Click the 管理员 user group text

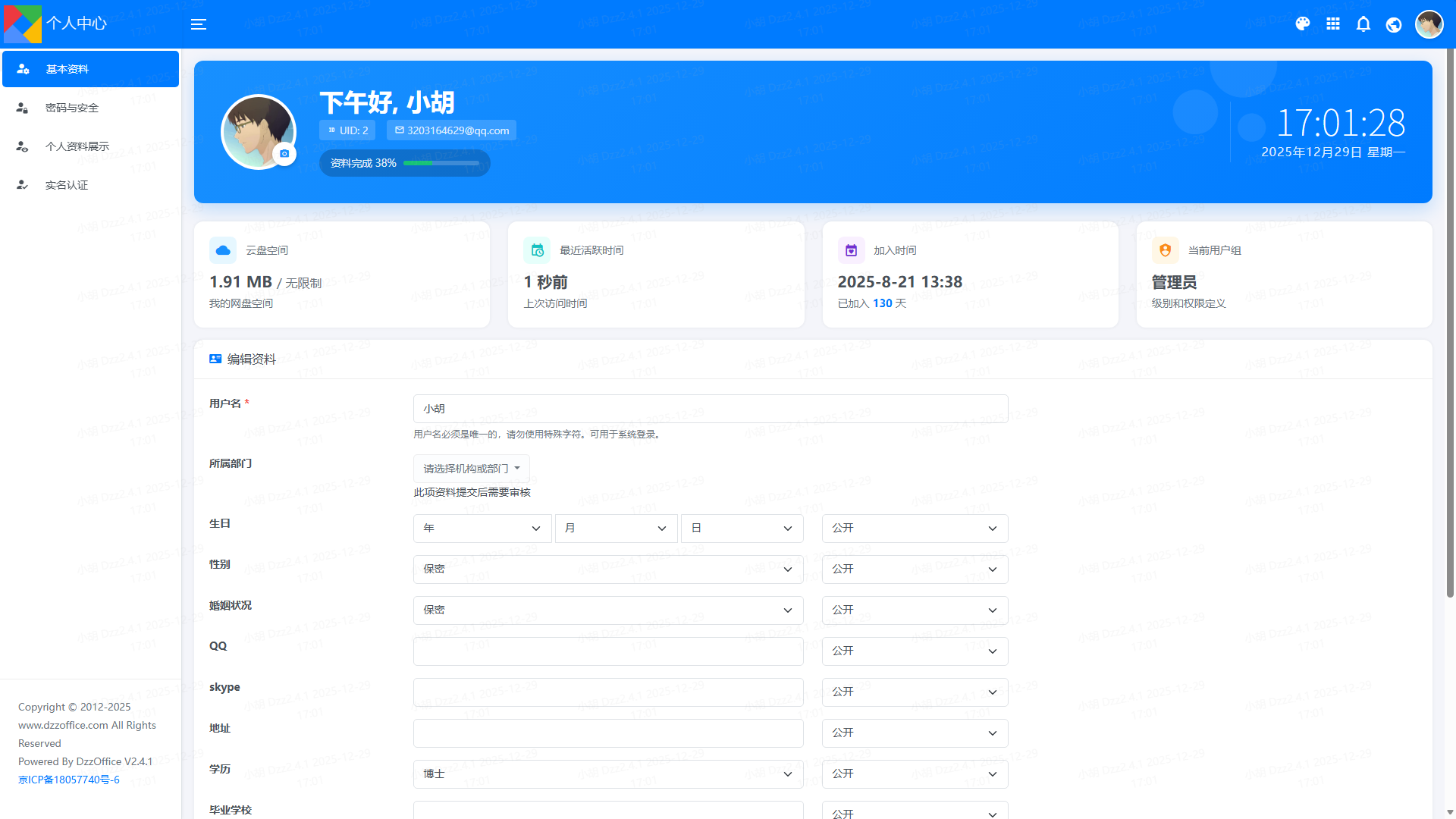1174,282
